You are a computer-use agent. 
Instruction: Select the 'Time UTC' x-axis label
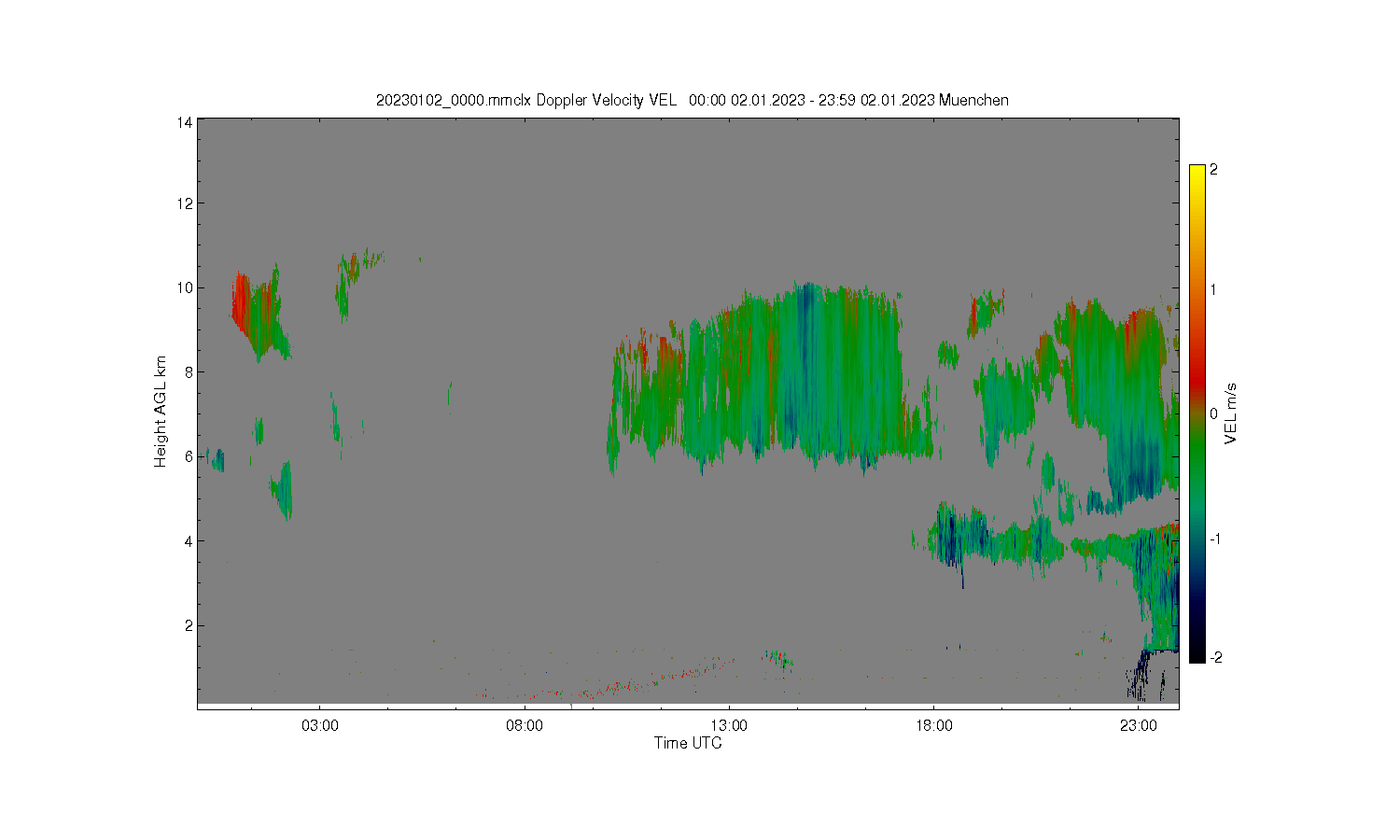click(688, 743)
